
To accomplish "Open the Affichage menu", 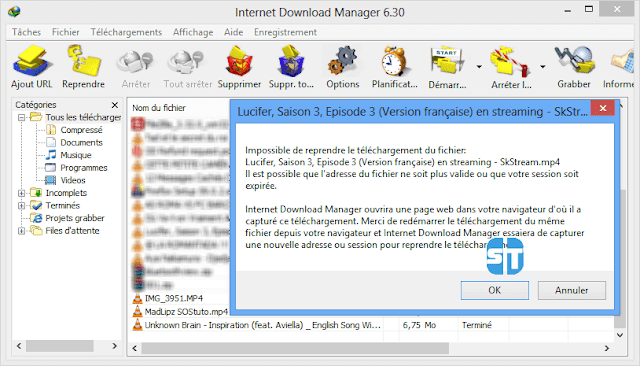I will coord(193,32).
